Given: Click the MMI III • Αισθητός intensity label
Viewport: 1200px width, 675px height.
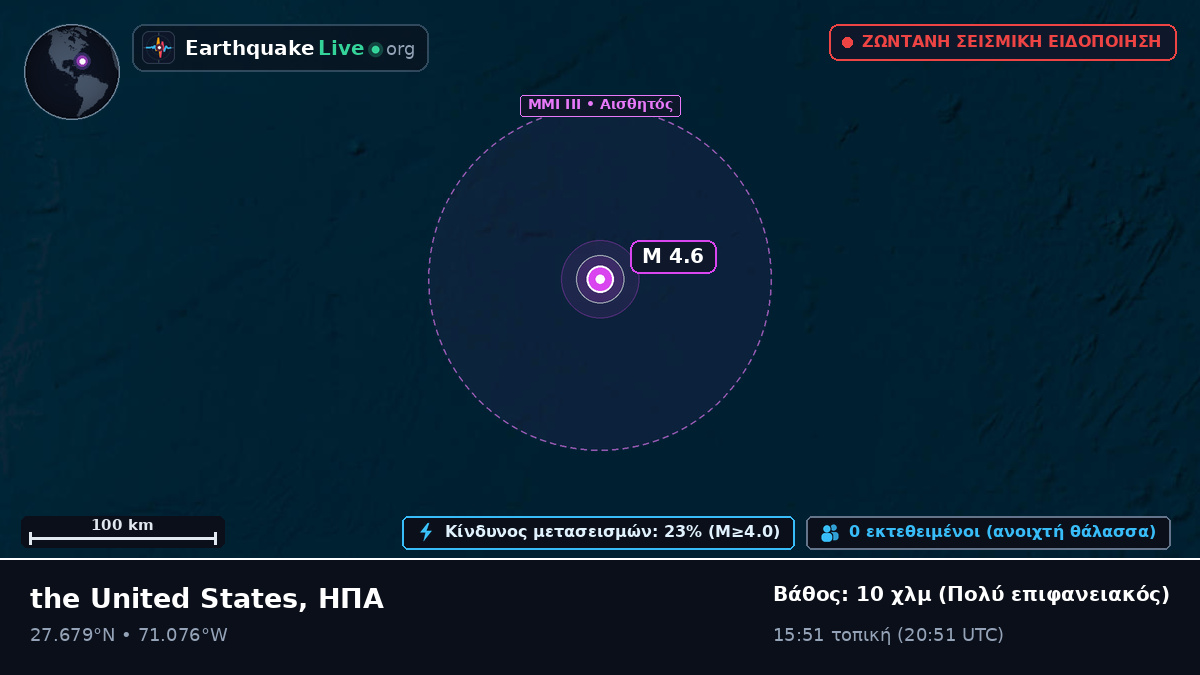Looking at the screenshot, I should pyautogui.click(x=600, y=105).
